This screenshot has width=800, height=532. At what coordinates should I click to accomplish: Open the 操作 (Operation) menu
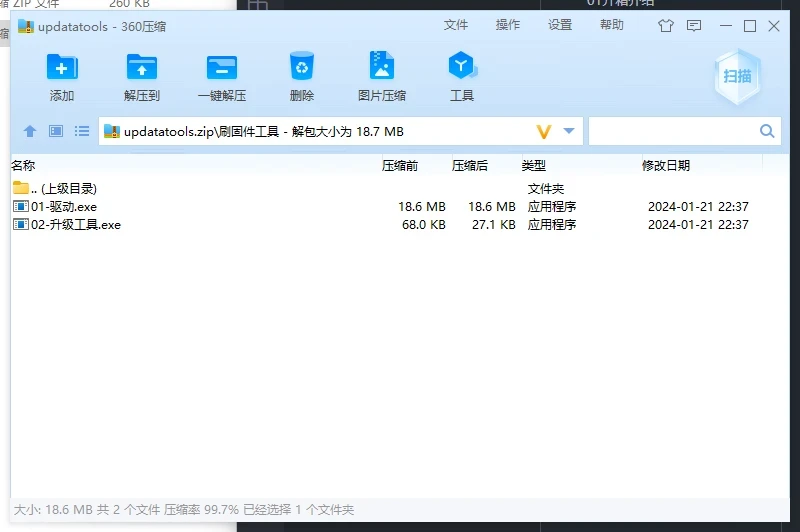[508, 25]
